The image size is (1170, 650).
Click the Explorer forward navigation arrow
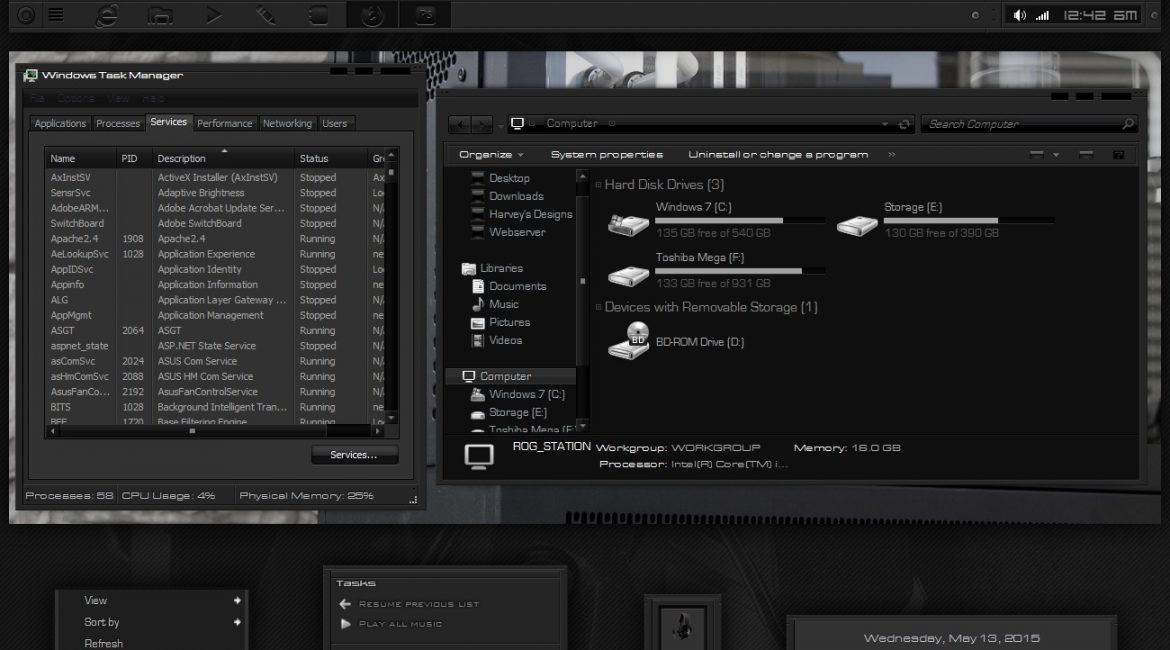click(x=482, y=124)
